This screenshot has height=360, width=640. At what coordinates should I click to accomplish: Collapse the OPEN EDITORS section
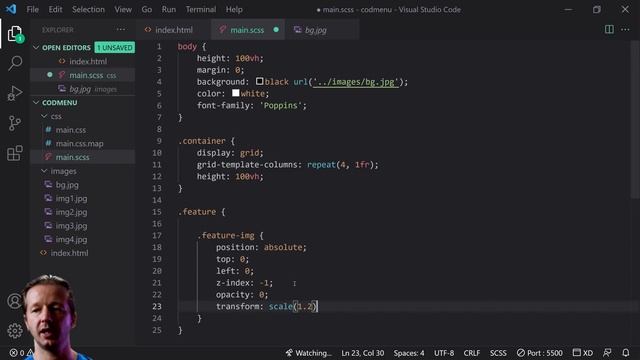(36, 48)
